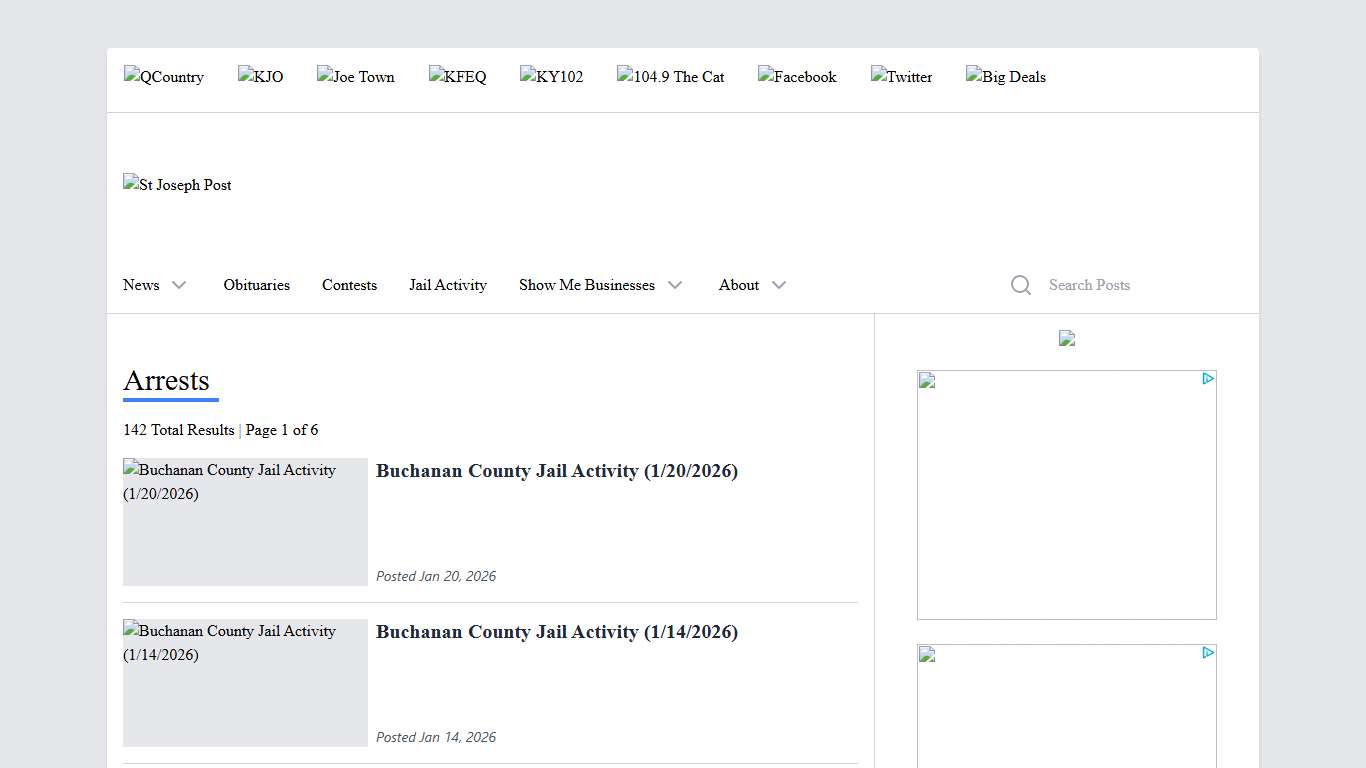Open the Joe Town icon link
This screenshot has width=1366, height=768.
click(x=356, y=77)
